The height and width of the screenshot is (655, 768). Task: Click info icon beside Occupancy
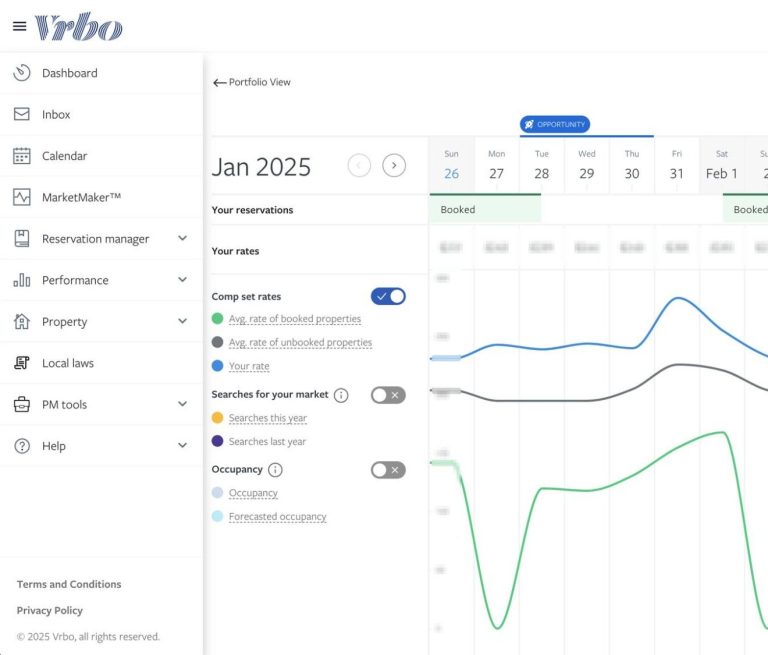275,470
